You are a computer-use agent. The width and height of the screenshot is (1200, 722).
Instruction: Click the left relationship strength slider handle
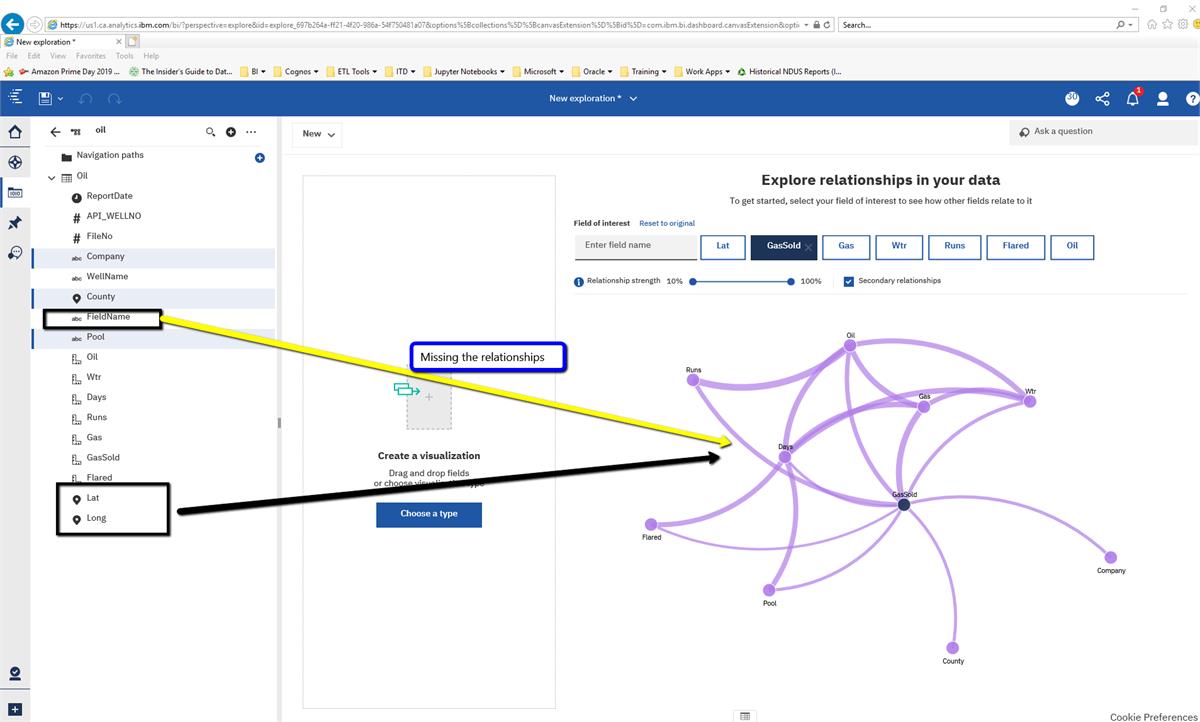692,282
